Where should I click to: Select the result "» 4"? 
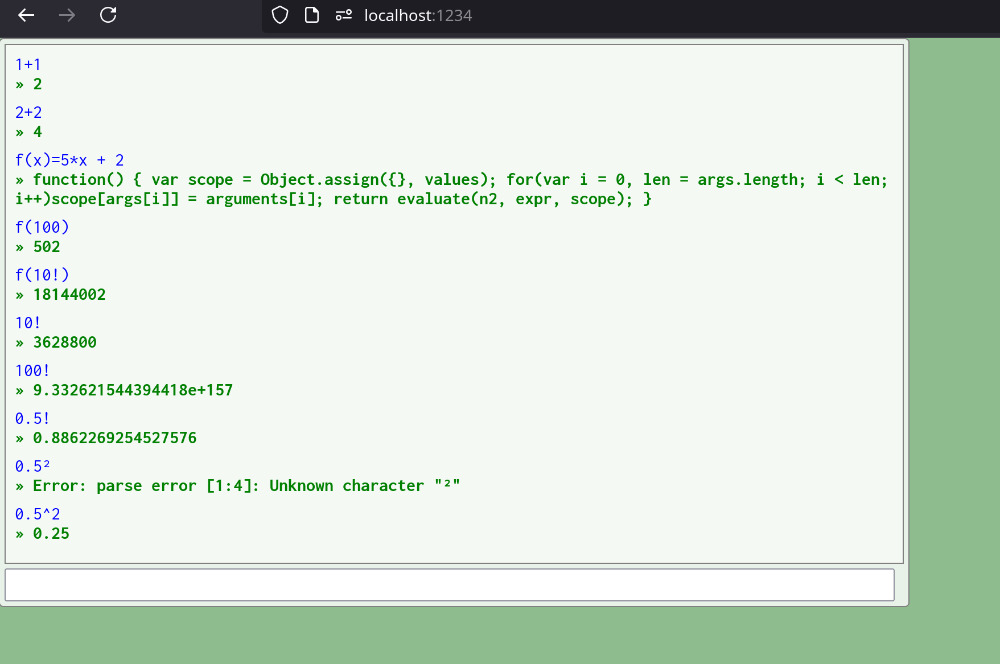tap(29, 132)
